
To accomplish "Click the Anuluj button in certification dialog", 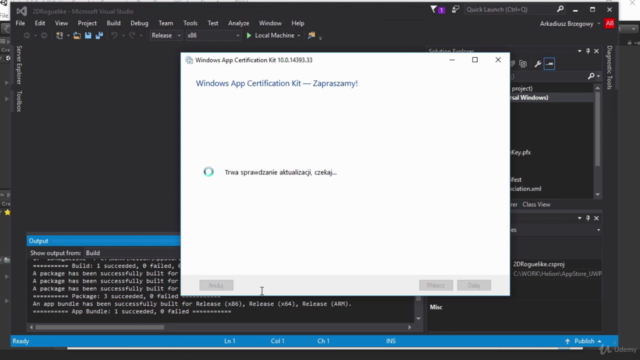I will pyautogui.click(x=216, y=285).
